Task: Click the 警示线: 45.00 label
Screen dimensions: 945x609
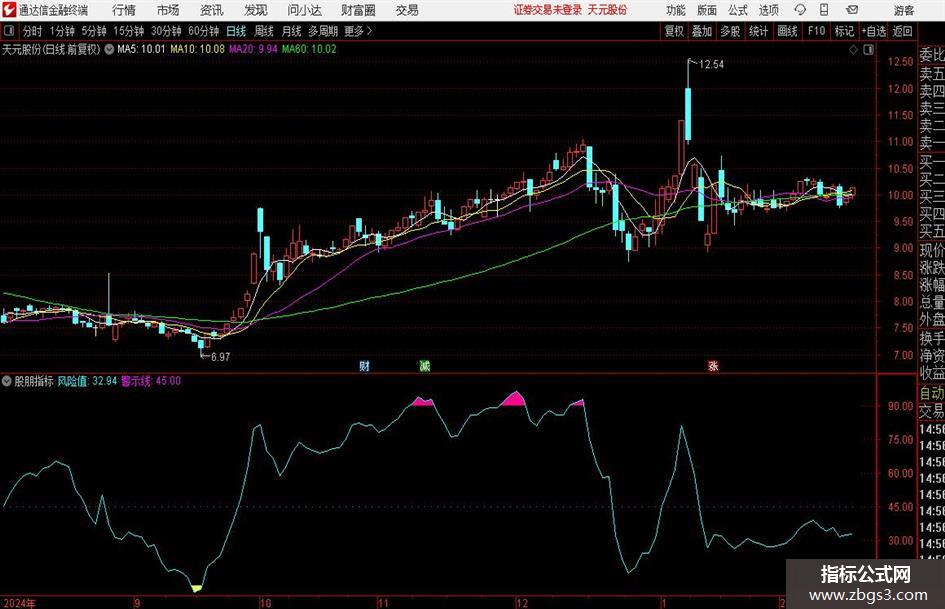Action: click(151, 381)
